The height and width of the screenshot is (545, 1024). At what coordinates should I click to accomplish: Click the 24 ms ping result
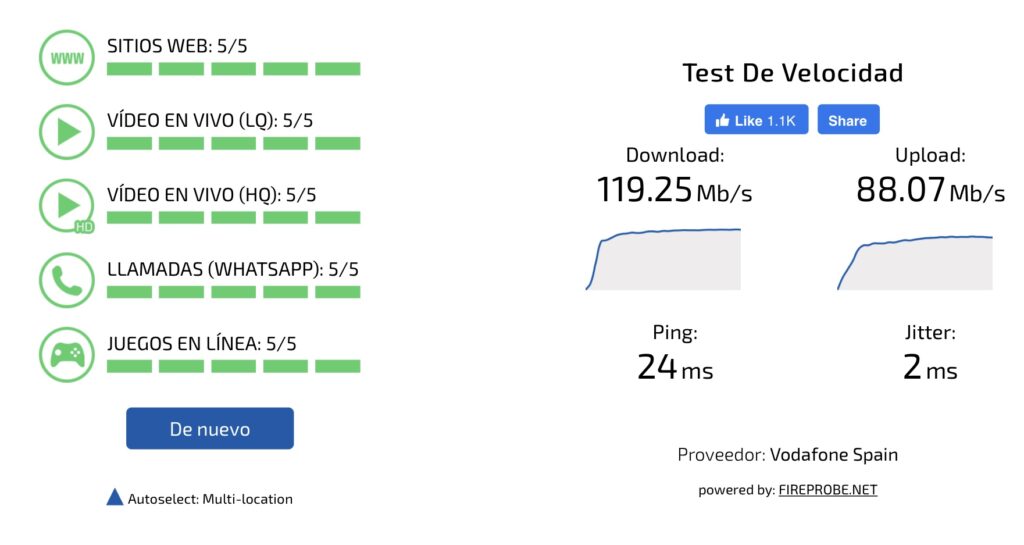pos(675,367)
